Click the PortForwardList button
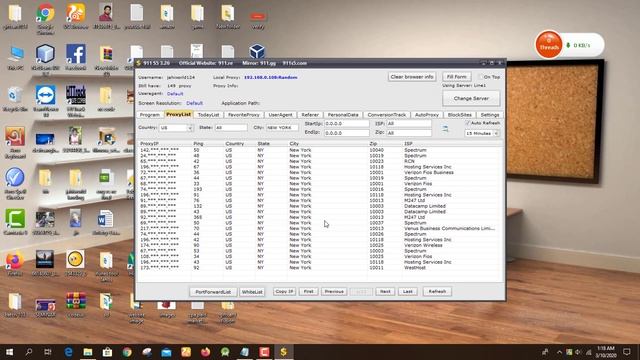This screenshot has height=360, width=640. (213, 292)
